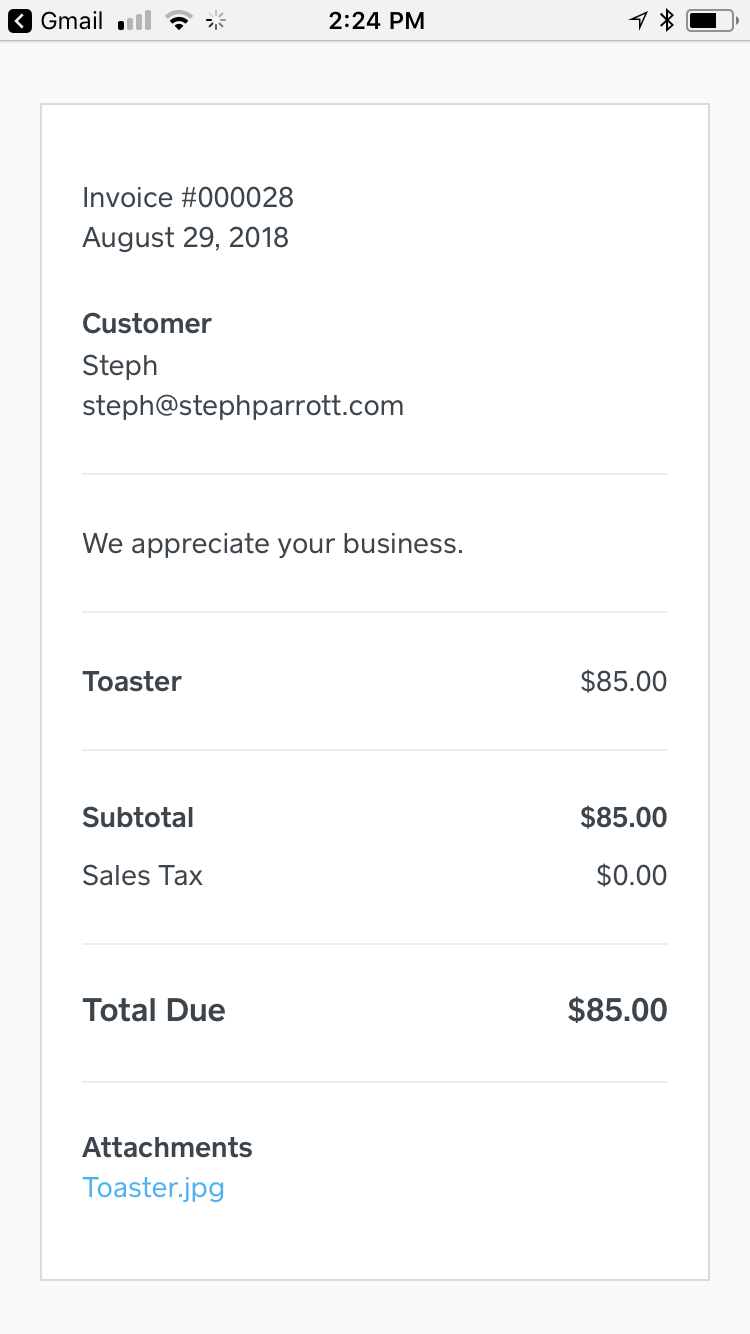Tap the Attachments heading

coord(167,1148)
